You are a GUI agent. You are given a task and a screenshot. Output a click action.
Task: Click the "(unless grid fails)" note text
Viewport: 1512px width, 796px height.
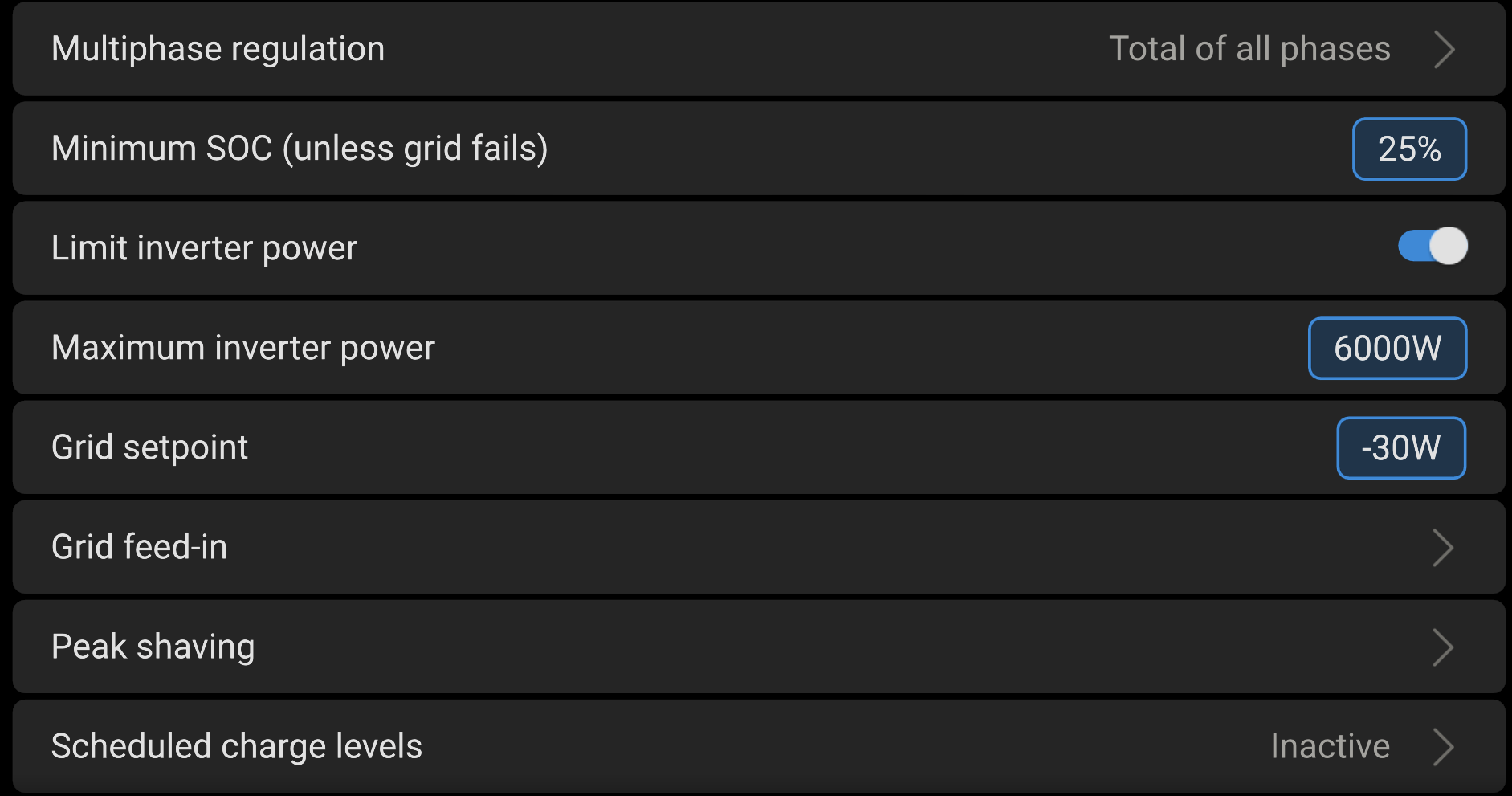[415, 149]
